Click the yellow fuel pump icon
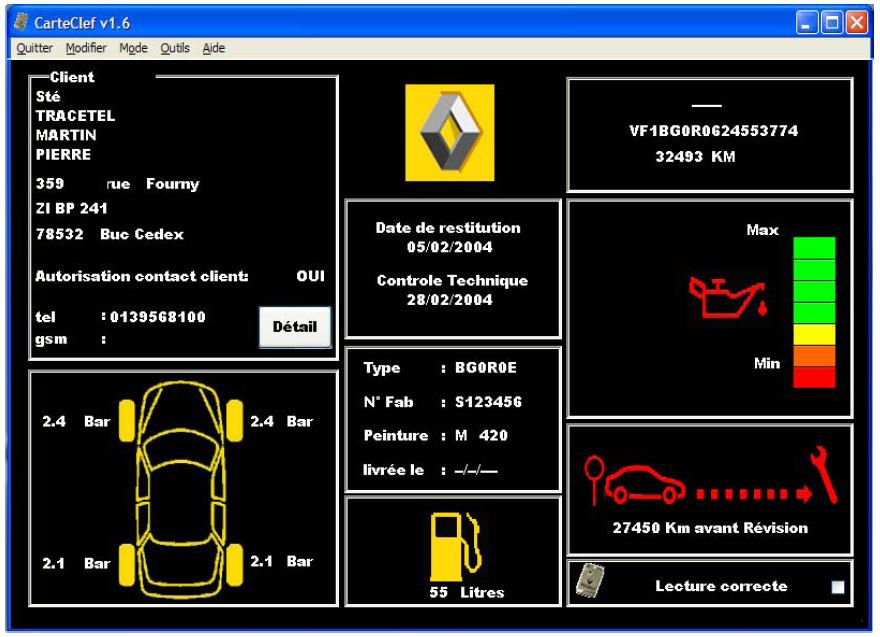Viewport: 880px width, 637px height. click(x=456, y=547)
